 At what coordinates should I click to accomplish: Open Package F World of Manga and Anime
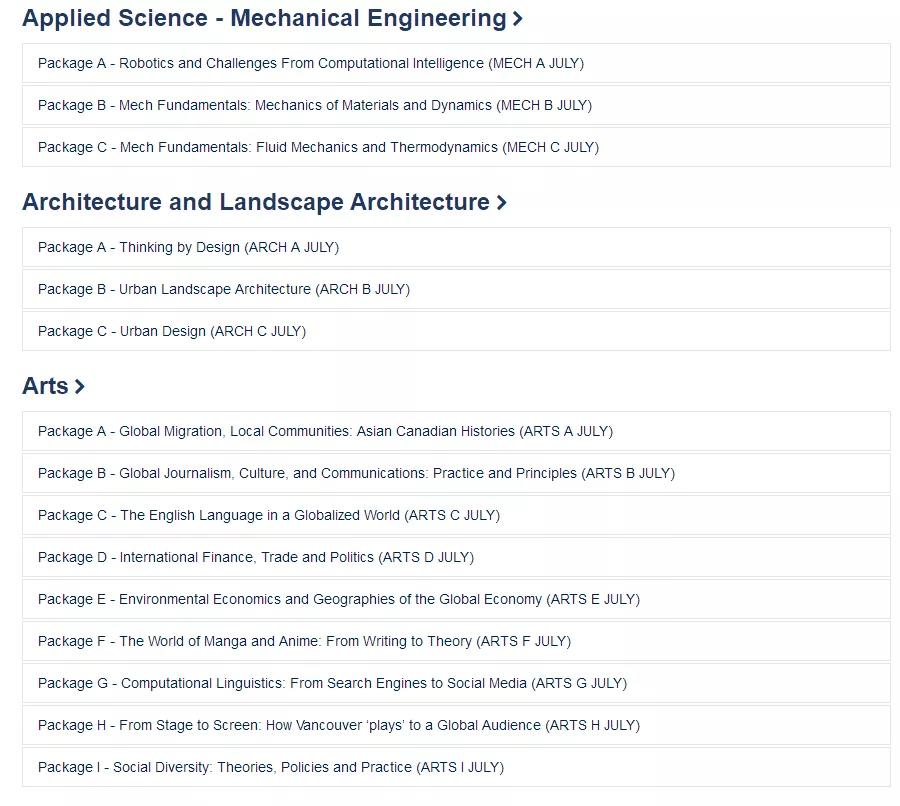pyautogui.click(x=456, y=641)
